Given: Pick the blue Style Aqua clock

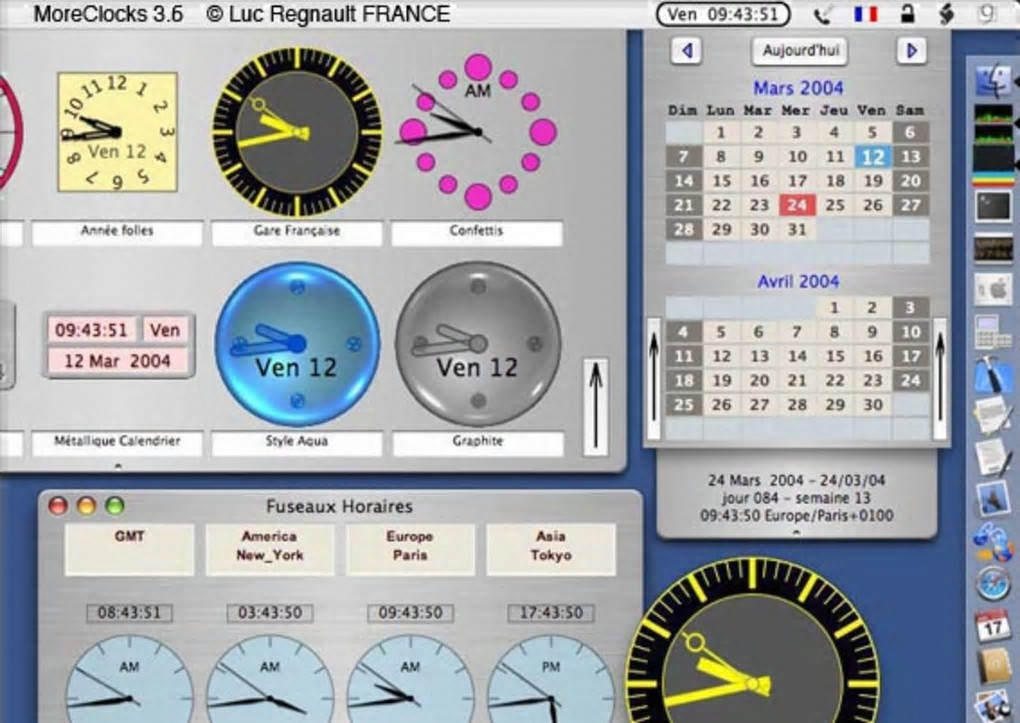Looking at the screenshot, I should click(297, 344).
